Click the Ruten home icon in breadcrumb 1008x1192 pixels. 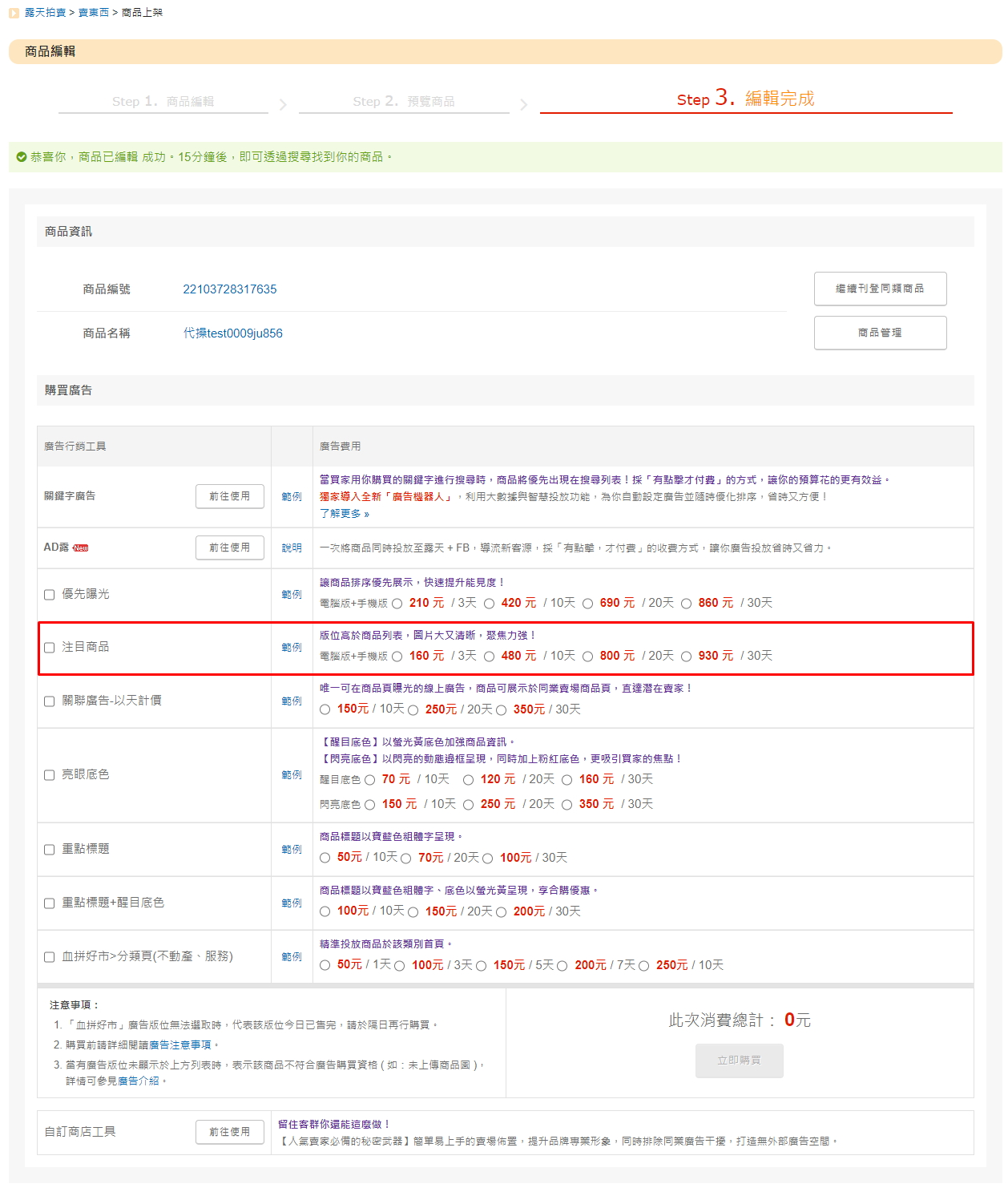tap(14, 13)
